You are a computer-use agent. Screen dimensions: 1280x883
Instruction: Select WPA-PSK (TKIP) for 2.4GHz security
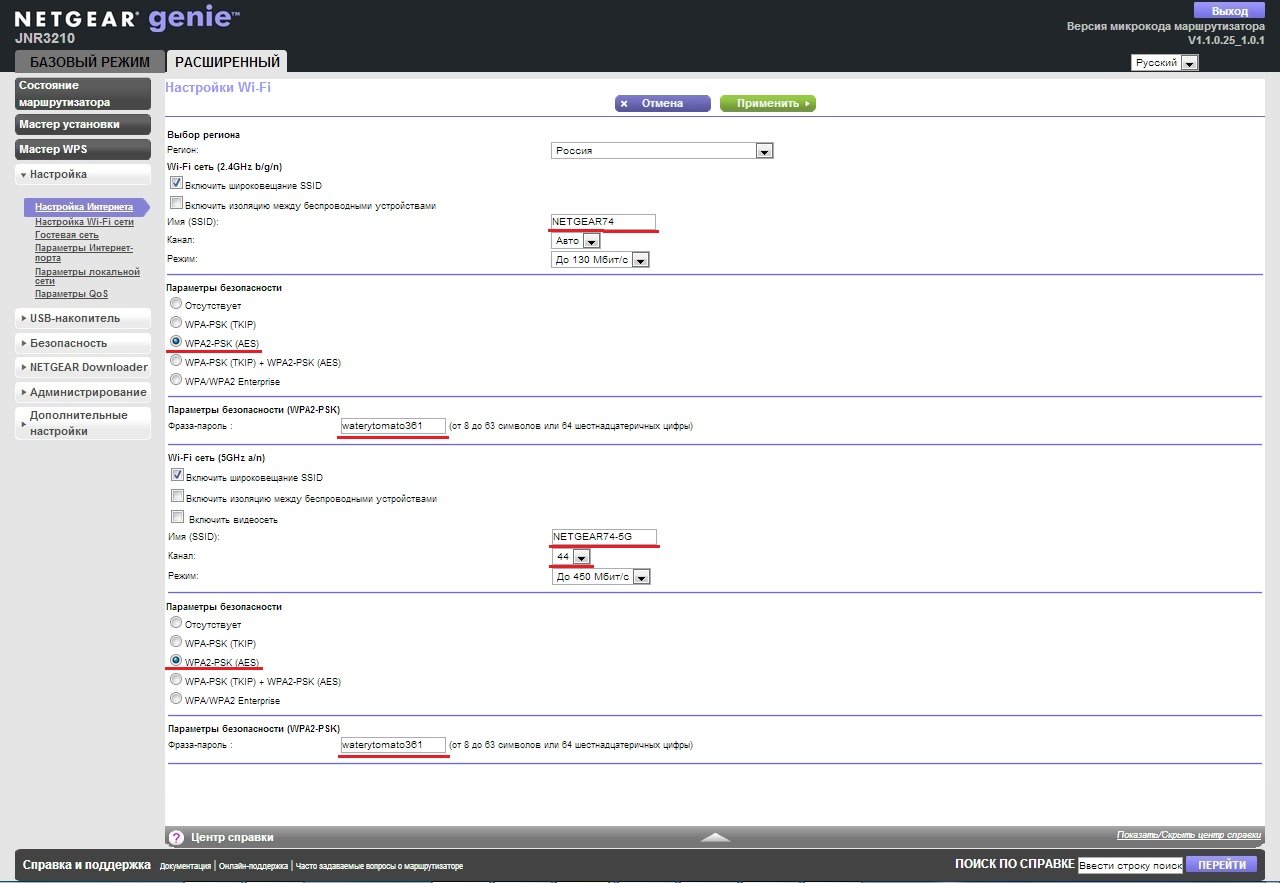click(177, 323)
